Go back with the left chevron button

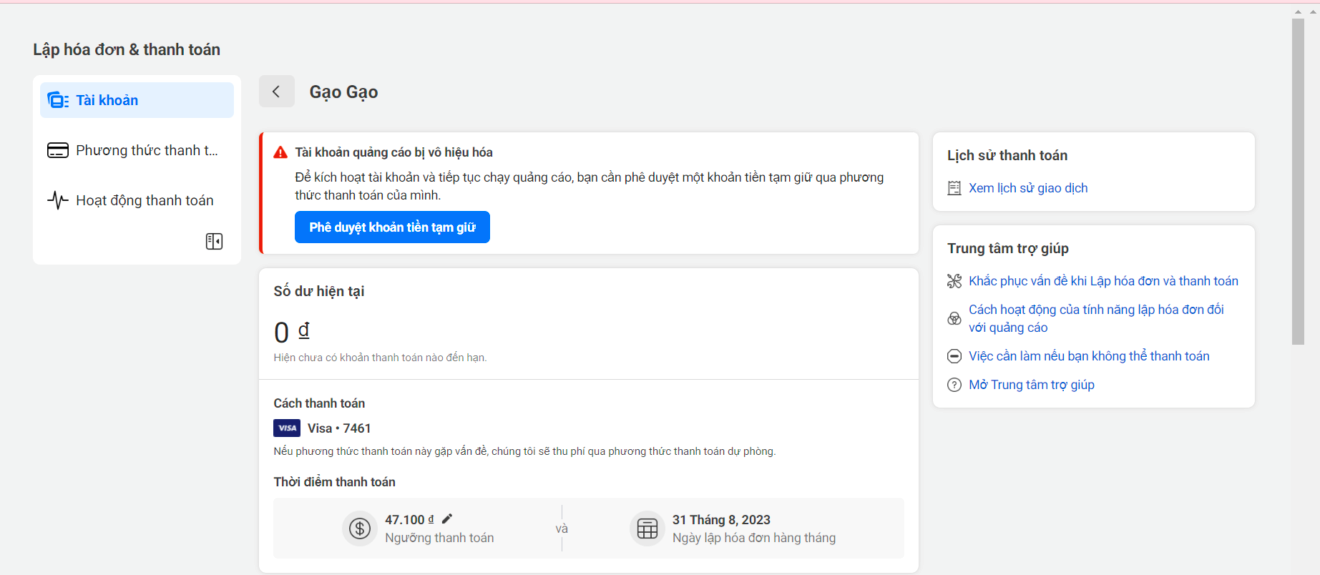click(x=277, y=91)
